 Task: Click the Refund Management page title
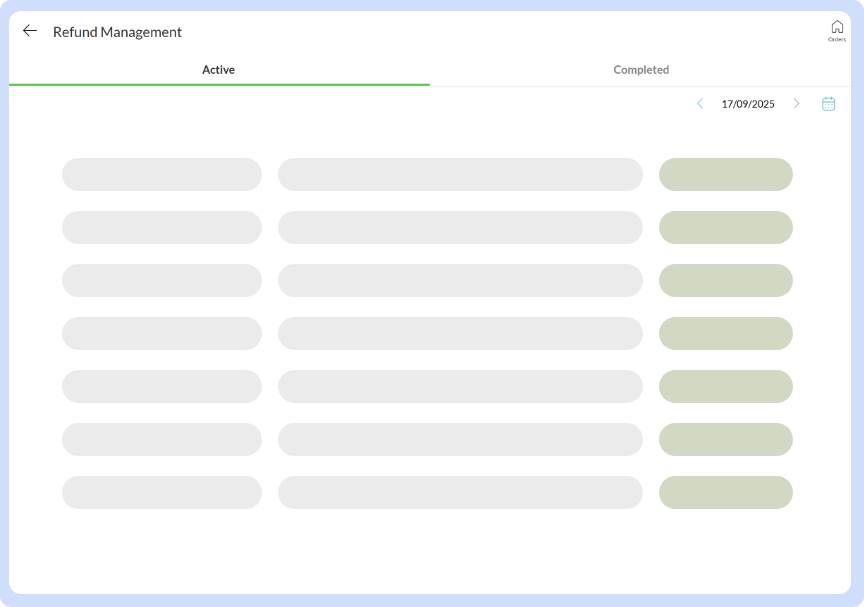pyautogui.click(x=117, y=32)
